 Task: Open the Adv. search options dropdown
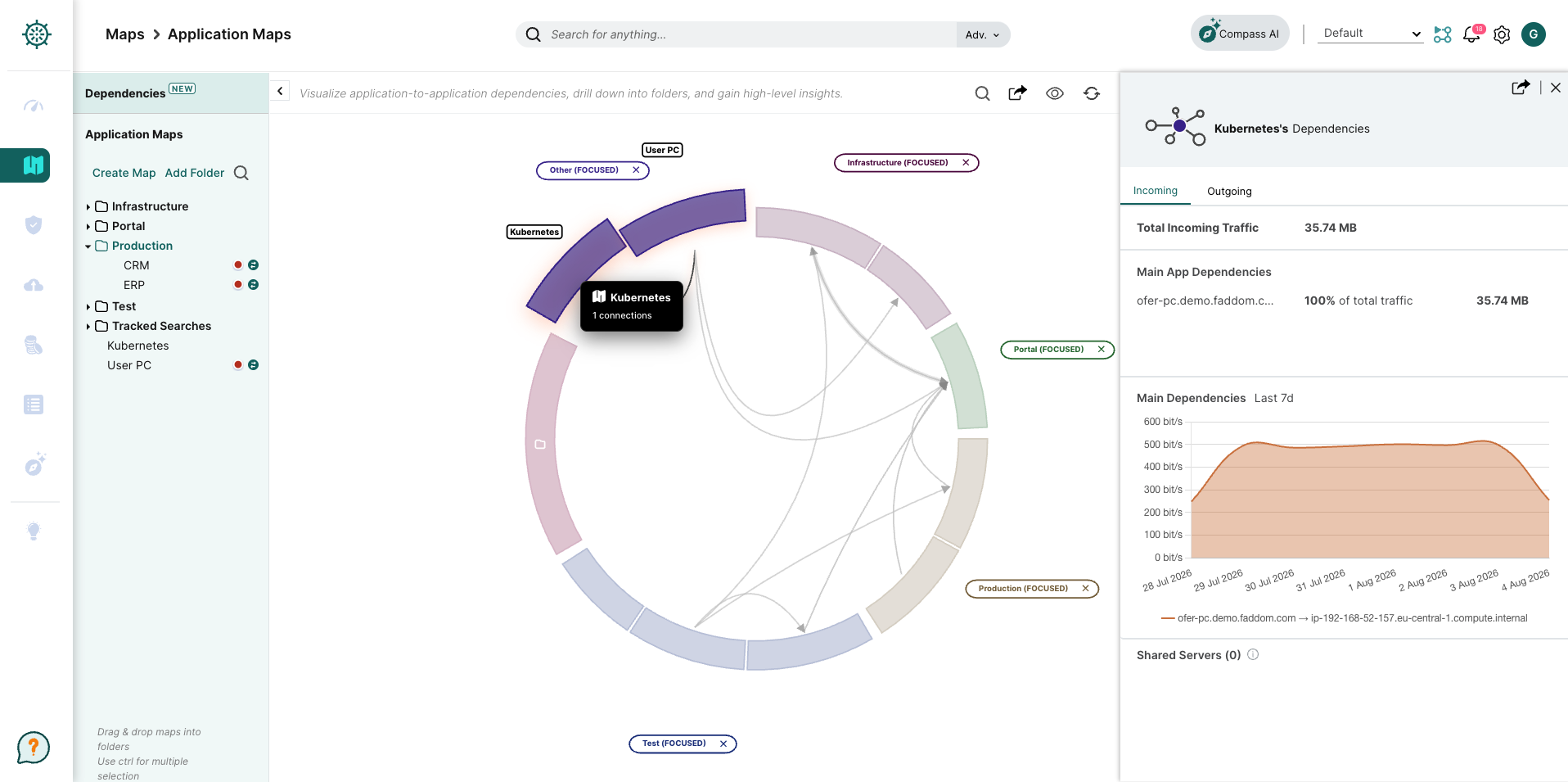(982, 34)
